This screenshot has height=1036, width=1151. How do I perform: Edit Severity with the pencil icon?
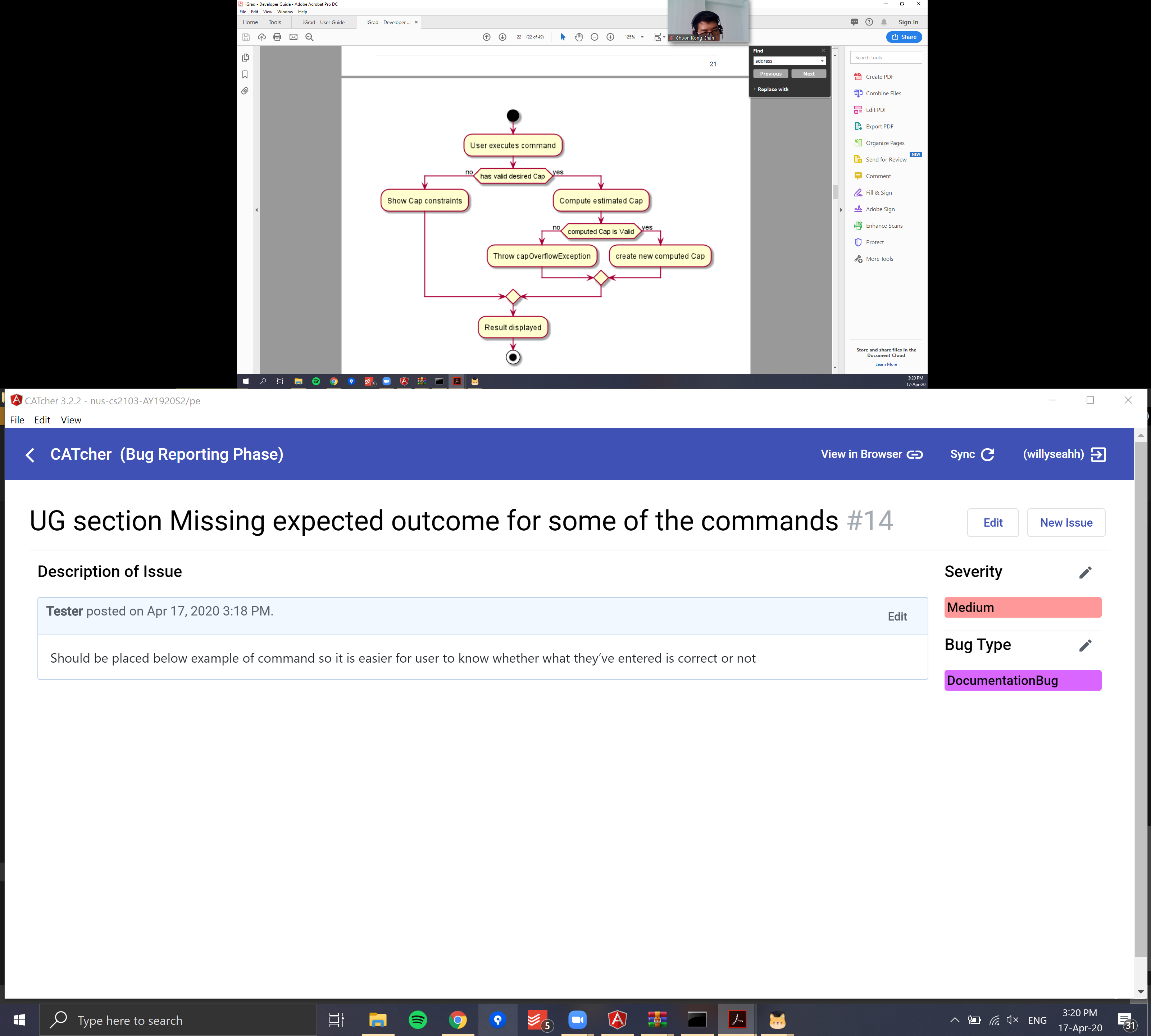point(1085,573)
